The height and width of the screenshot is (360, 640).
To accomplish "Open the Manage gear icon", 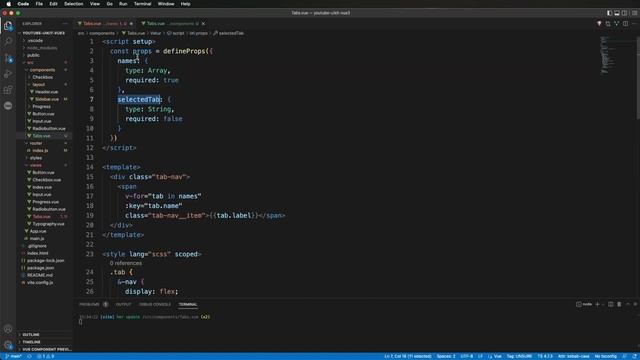I will click(8, 345).
